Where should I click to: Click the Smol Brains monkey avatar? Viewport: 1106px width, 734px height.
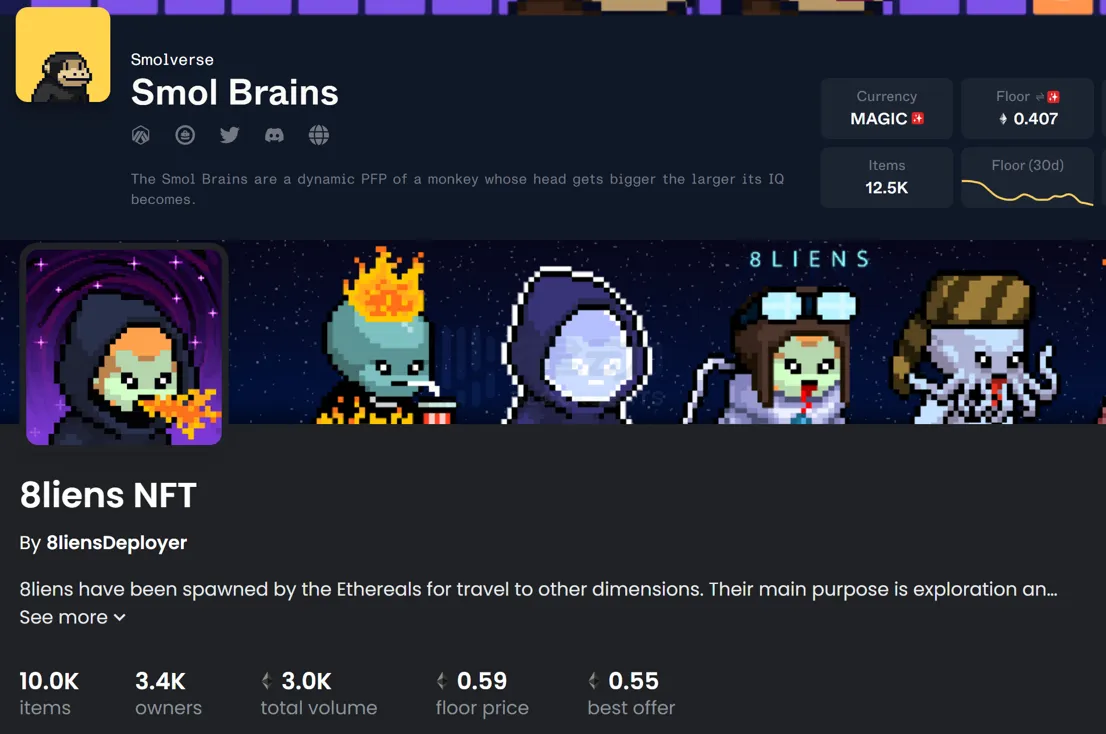click(x=63, y=55)
